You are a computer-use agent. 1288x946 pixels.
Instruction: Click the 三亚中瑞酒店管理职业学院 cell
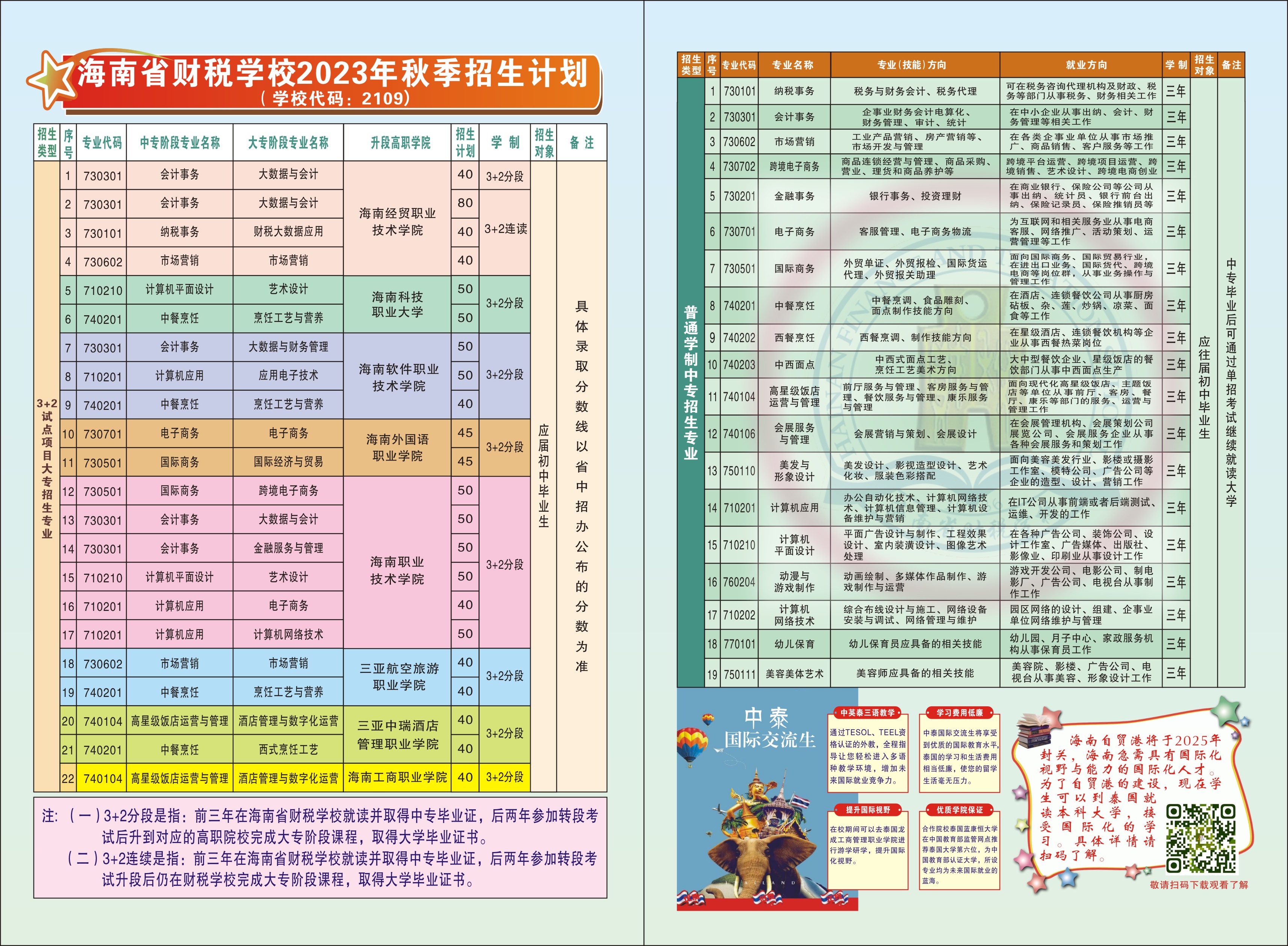tap(398, 735)
